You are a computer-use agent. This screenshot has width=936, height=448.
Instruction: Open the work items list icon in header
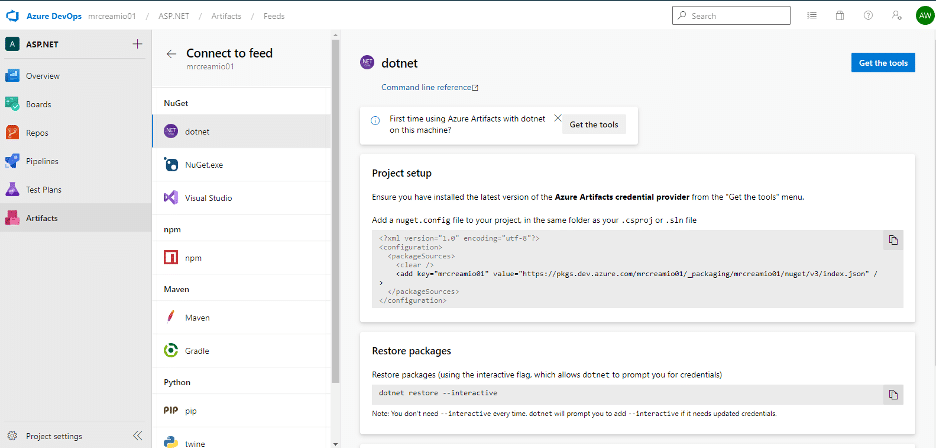(x=812, y=16)
